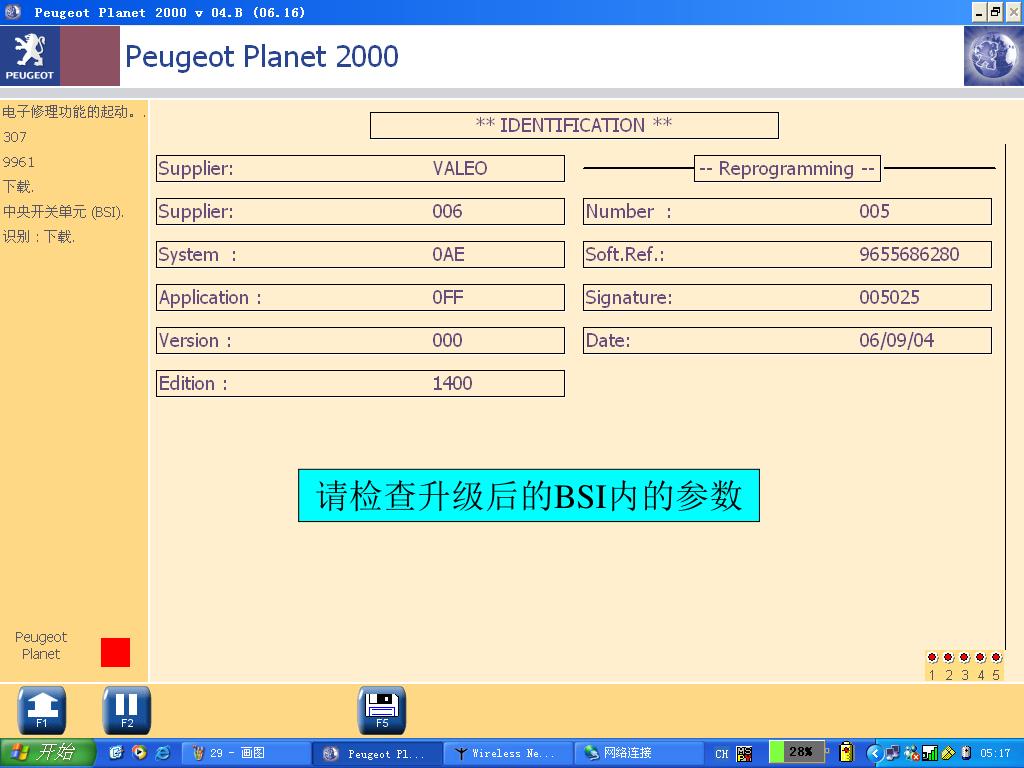Open the Wireless Ne... taskbar window

coord(508,754)
